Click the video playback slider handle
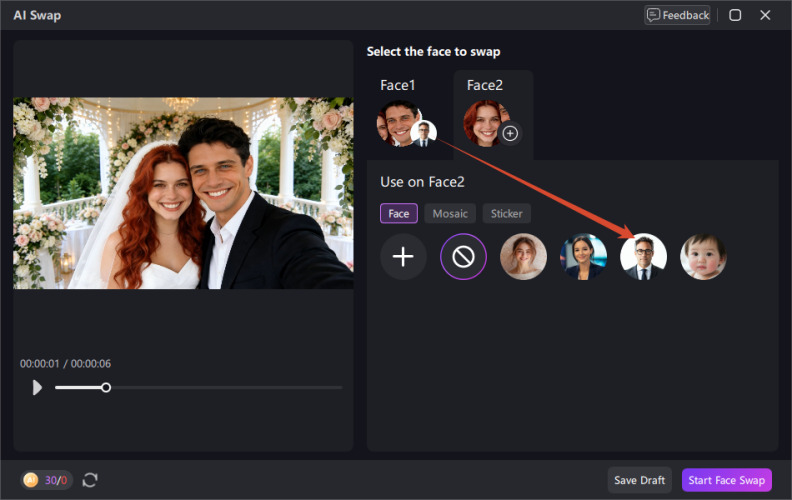 [x=106, y=387]
